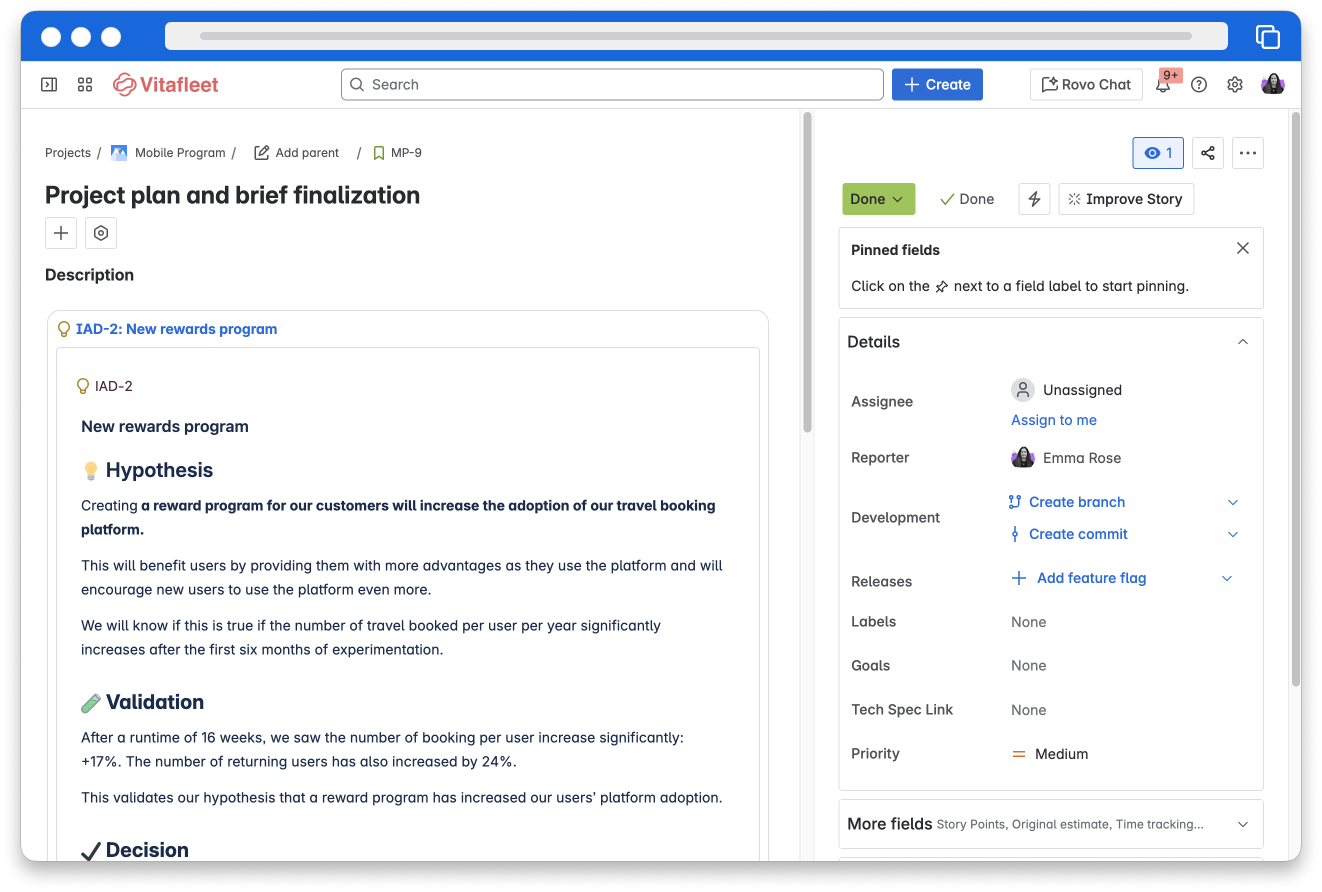
Task: Open Mobile Program breadcrumb link
Action: (x=180, y=153)
